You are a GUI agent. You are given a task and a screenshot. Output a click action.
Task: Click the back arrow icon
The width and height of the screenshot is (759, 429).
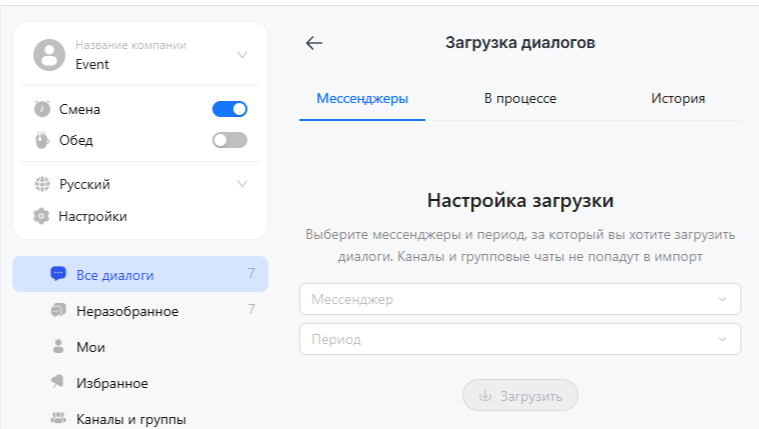314,43
